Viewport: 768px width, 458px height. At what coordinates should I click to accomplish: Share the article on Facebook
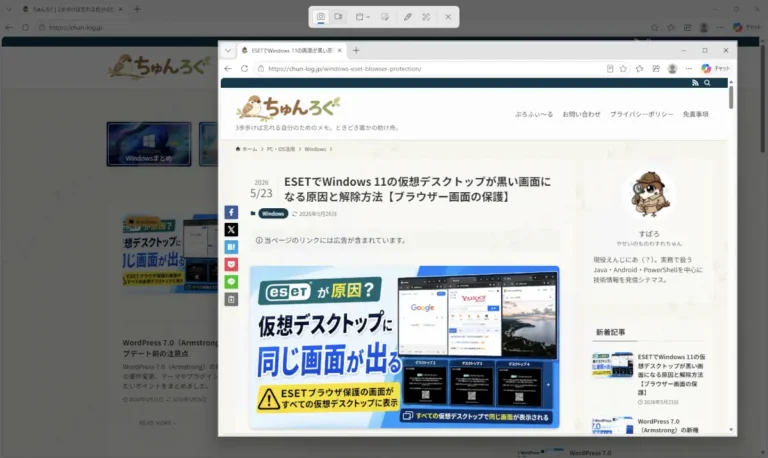tap(231, 212)
